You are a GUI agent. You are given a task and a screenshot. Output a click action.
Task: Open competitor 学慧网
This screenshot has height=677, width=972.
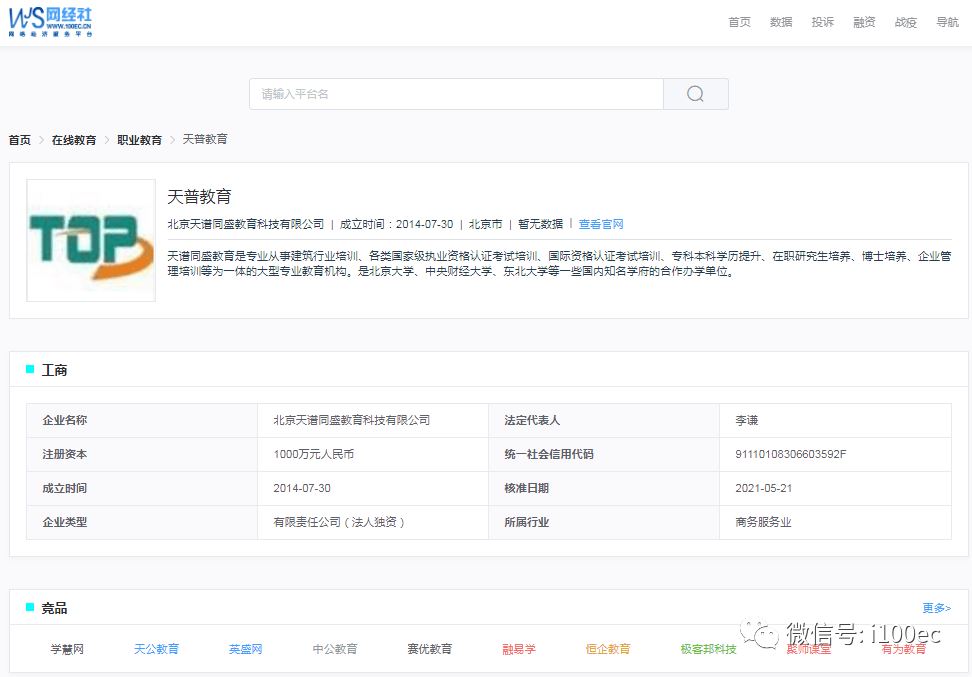(67, 649)
